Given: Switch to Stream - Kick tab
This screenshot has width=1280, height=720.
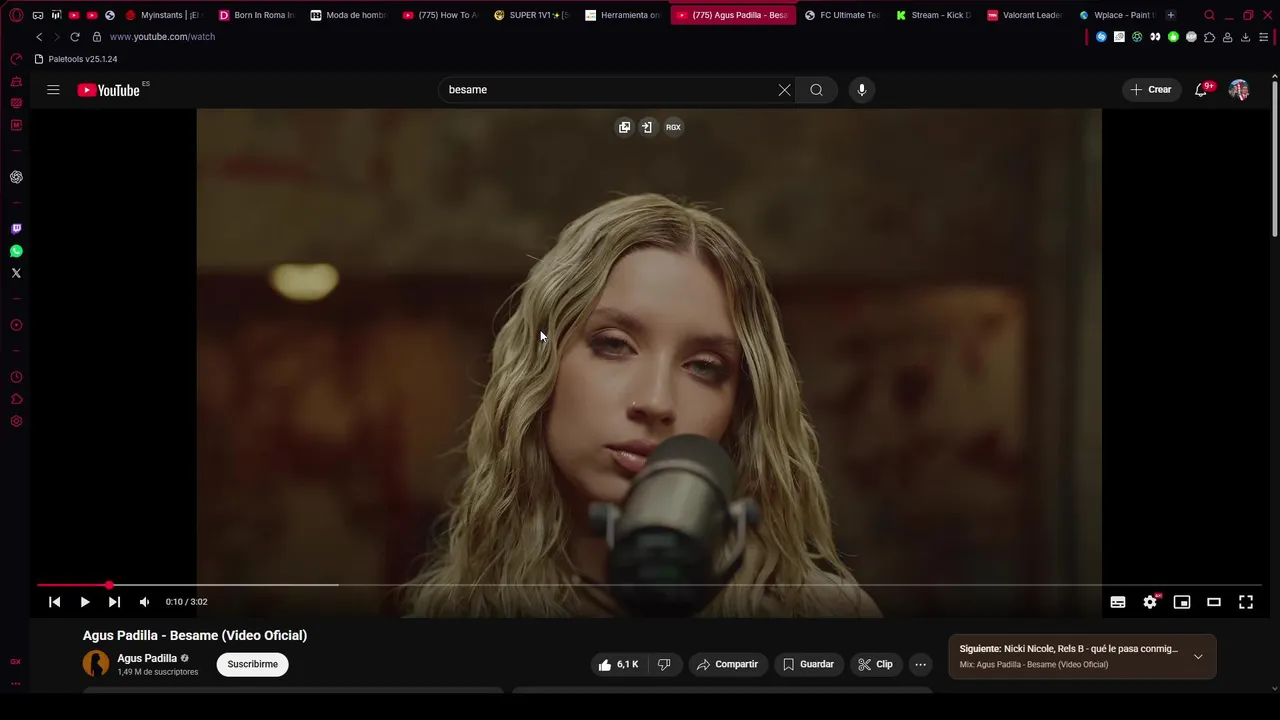Looking at the screenshot, I should pos(933,15).
